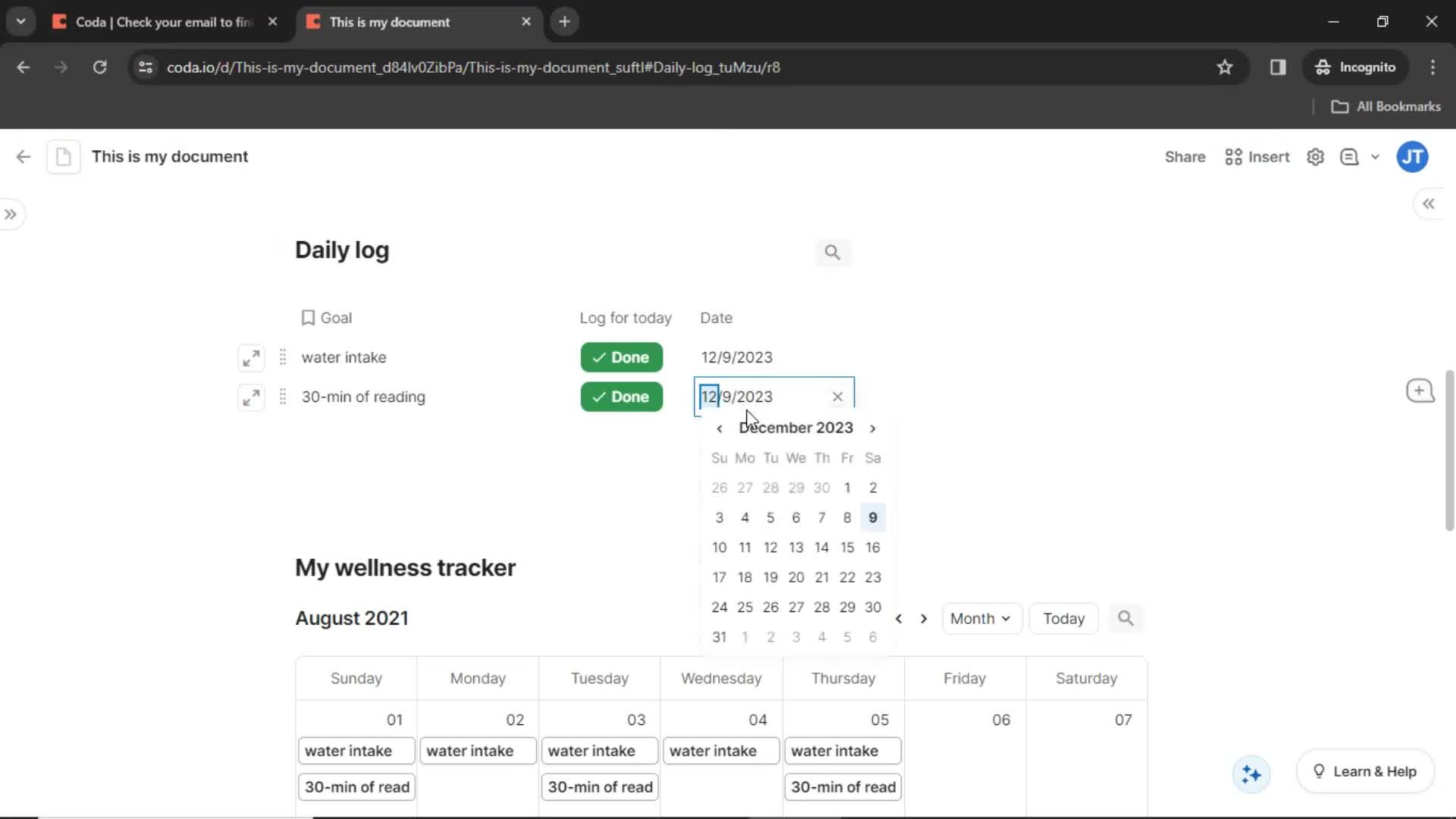
Task: Navigate to next month using right chevron
Action: tap(873, 428)
